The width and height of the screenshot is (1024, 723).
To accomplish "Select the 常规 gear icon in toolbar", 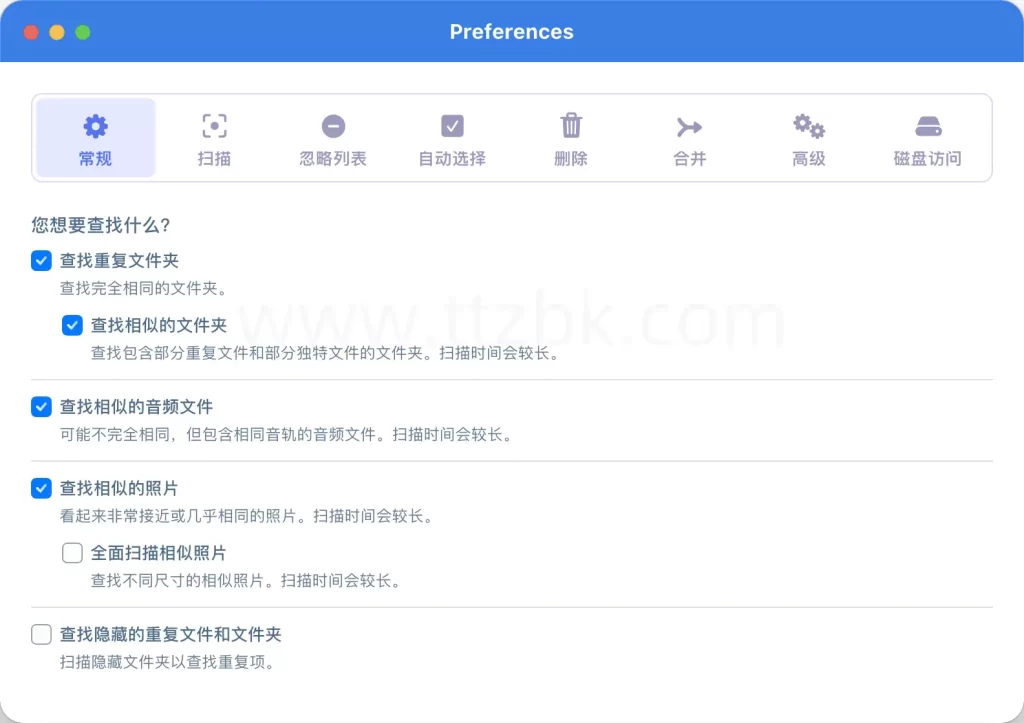I will (x=94, y=125).
